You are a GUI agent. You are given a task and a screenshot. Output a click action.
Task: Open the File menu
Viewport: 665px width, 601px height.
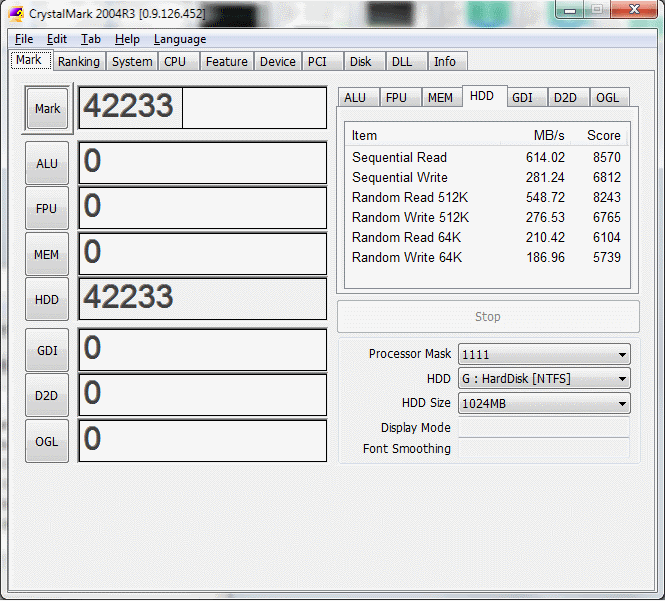coord(24,39)
